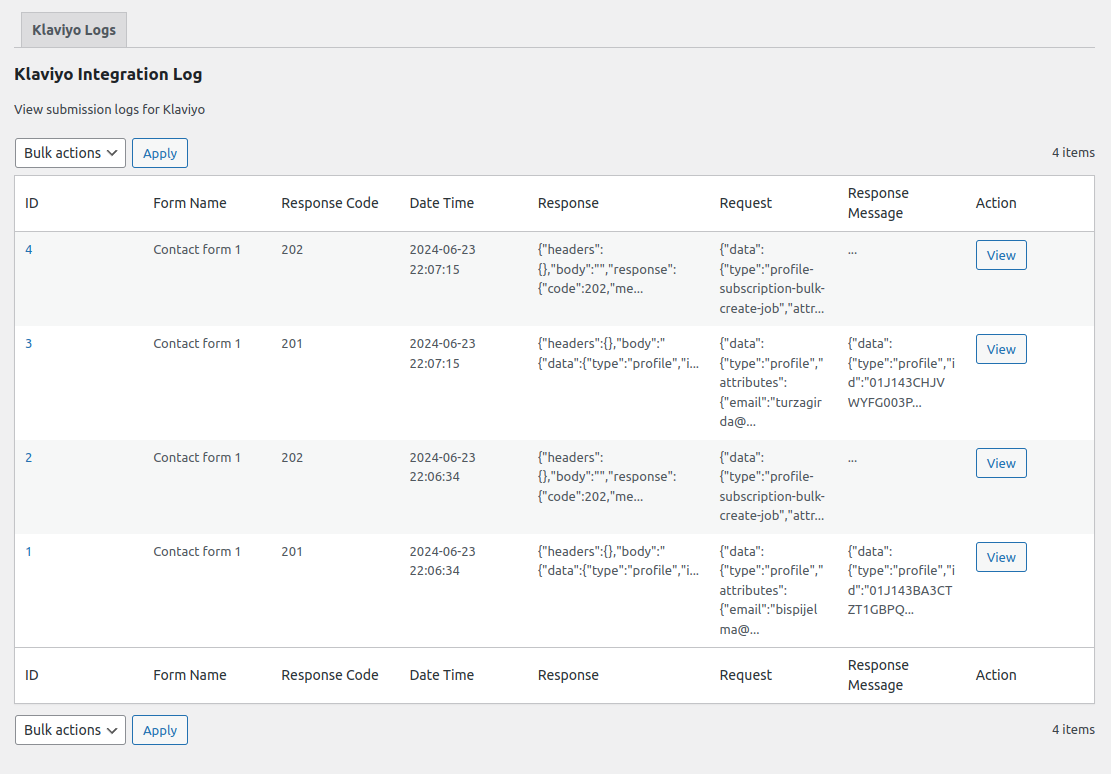This screenshot has height=774, width=1111.
Task: Click the top Response Code column header
Action: coord(329,203)
